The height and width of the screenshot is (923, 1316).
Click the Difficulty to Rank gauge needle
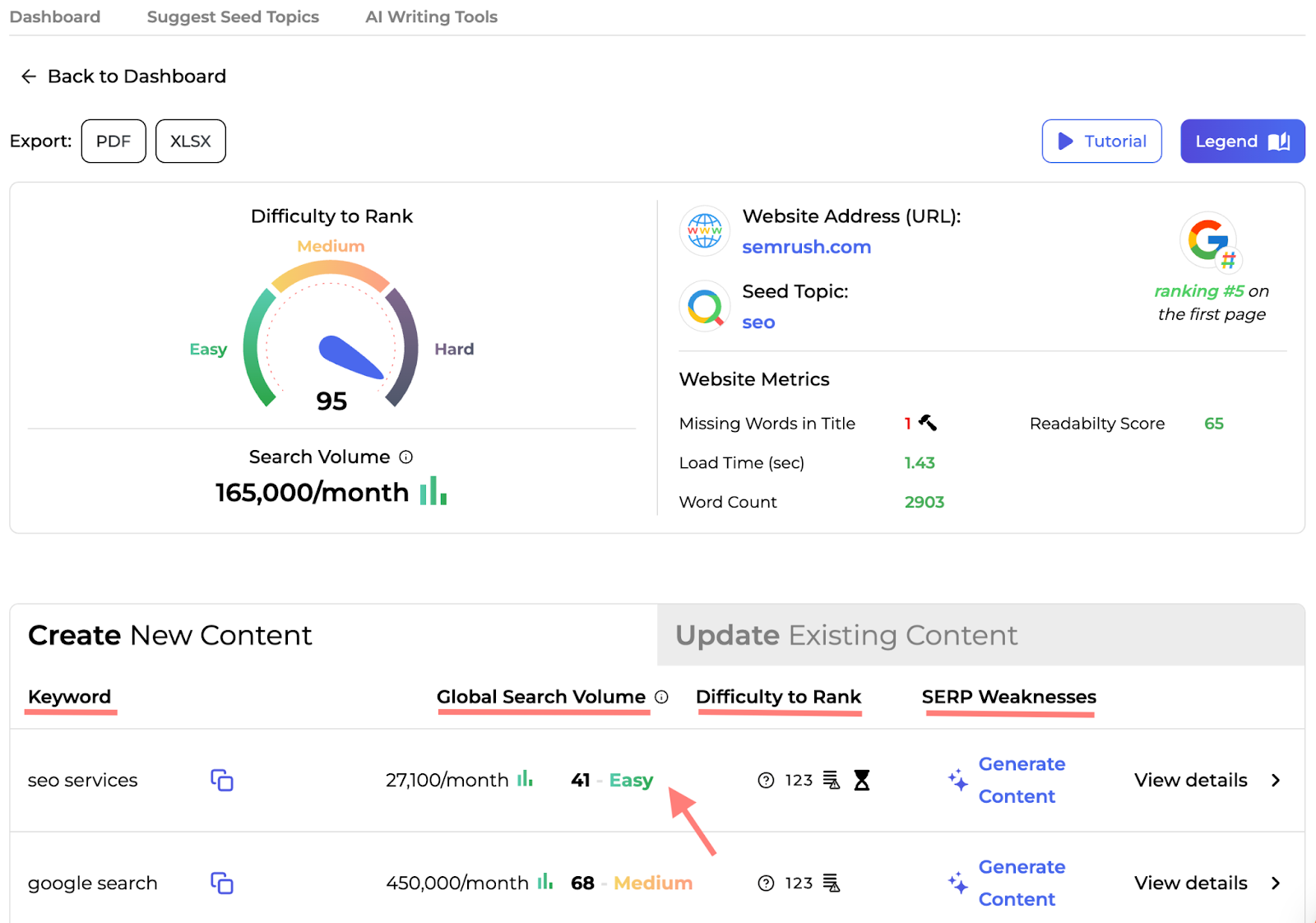[x=351, y=357]
